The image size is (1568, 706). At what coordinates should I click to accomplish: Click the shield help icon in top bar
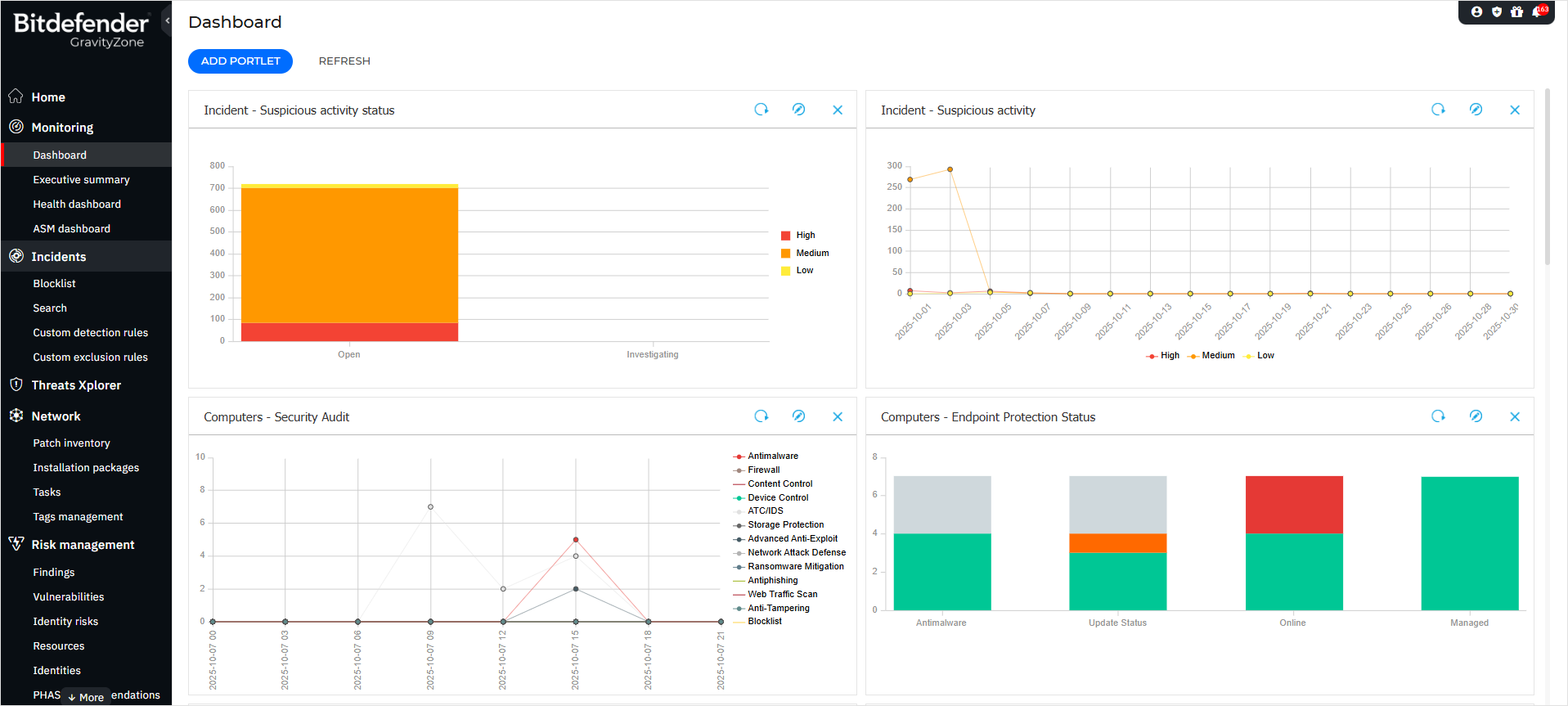click(1497, 11)
